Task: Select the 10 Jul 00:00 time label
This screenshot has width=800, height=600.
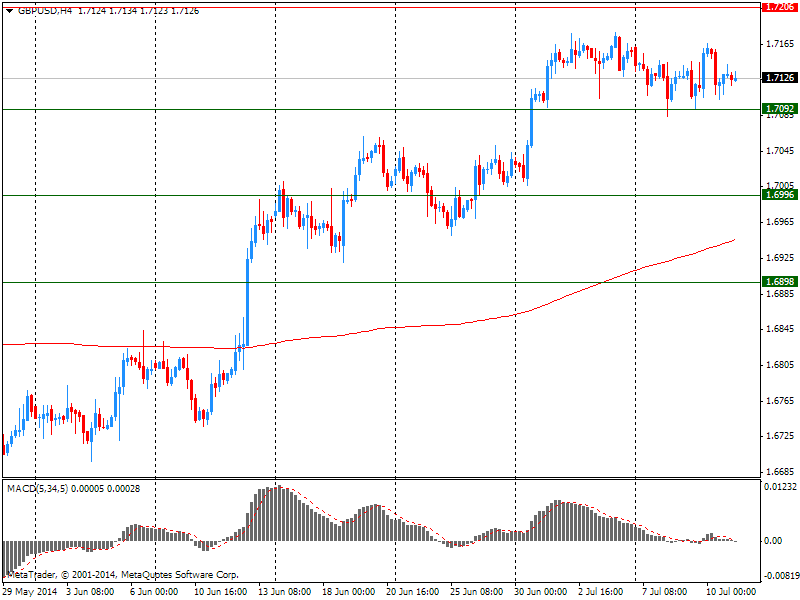Action: pos(731,592)
